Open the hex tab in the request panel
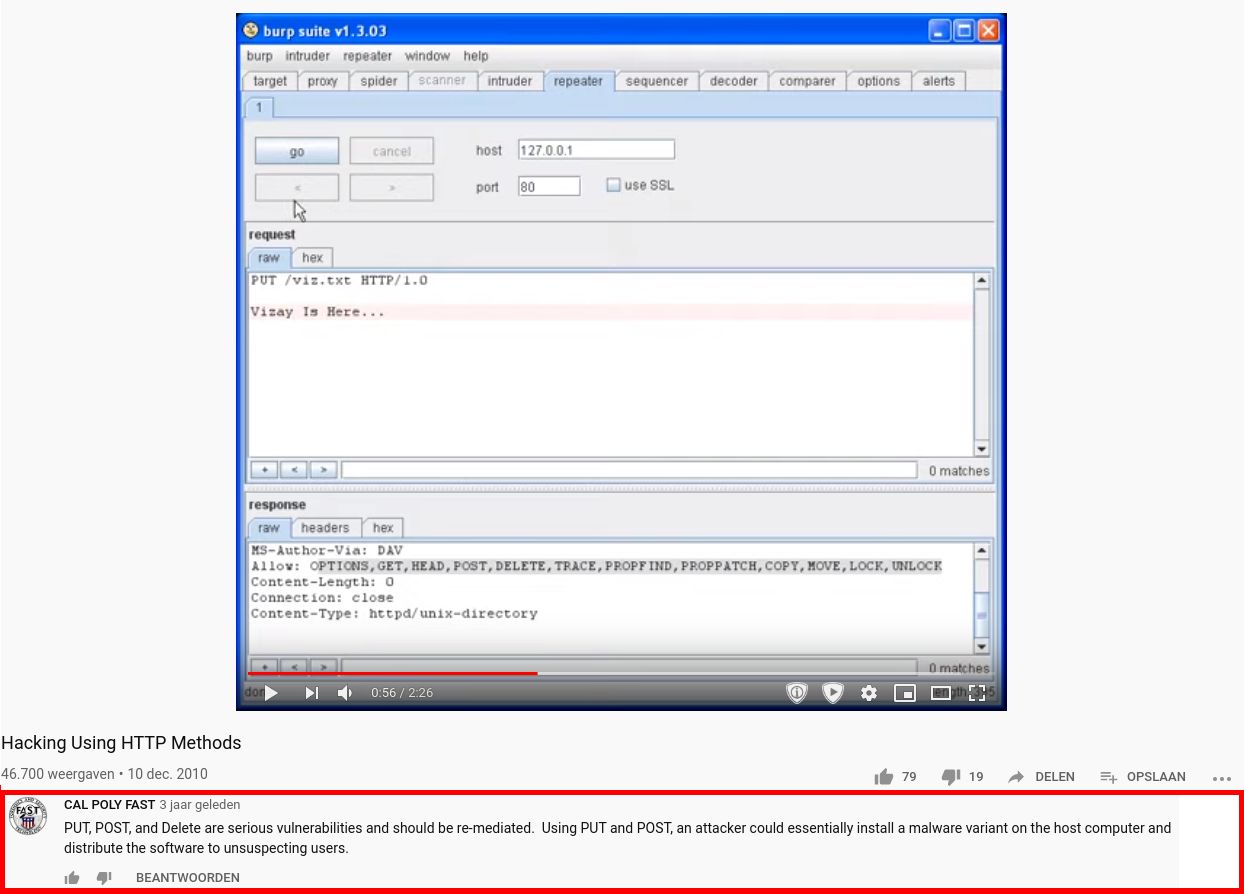The height and width of the screenshot is (894, 1244). 312,257
